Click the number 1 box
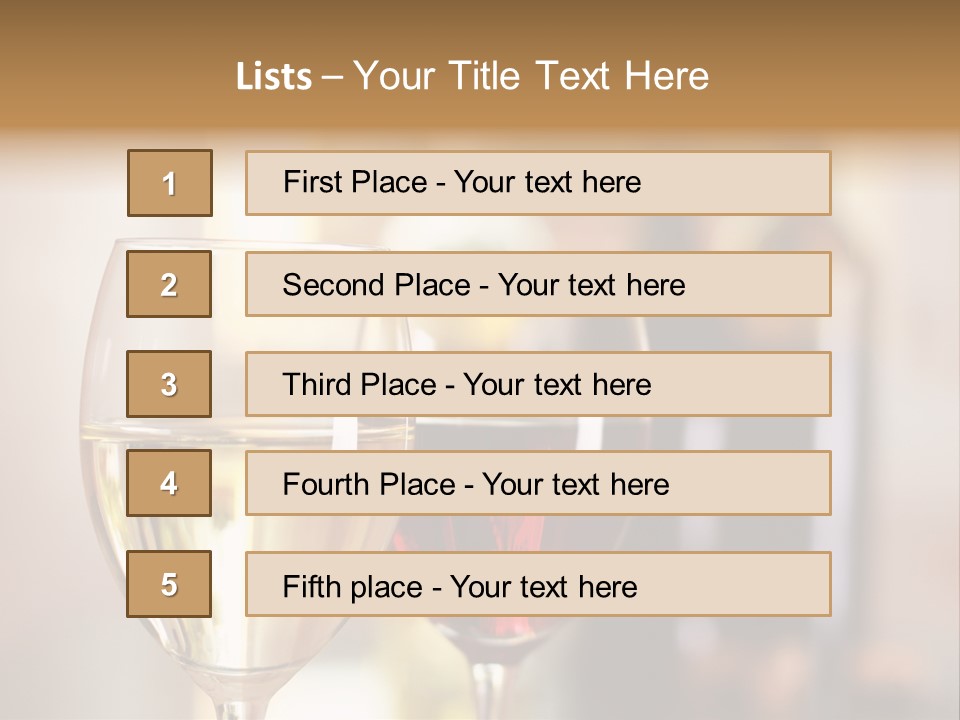This screenshot has width=960, height=720. pos(170,183)
